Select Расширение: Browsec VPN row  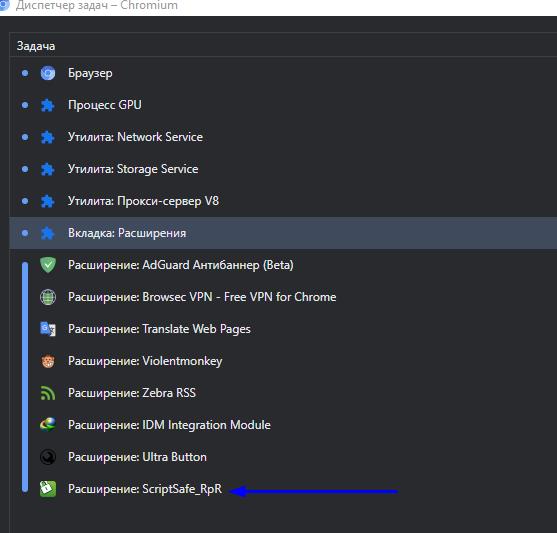(283, 297)
